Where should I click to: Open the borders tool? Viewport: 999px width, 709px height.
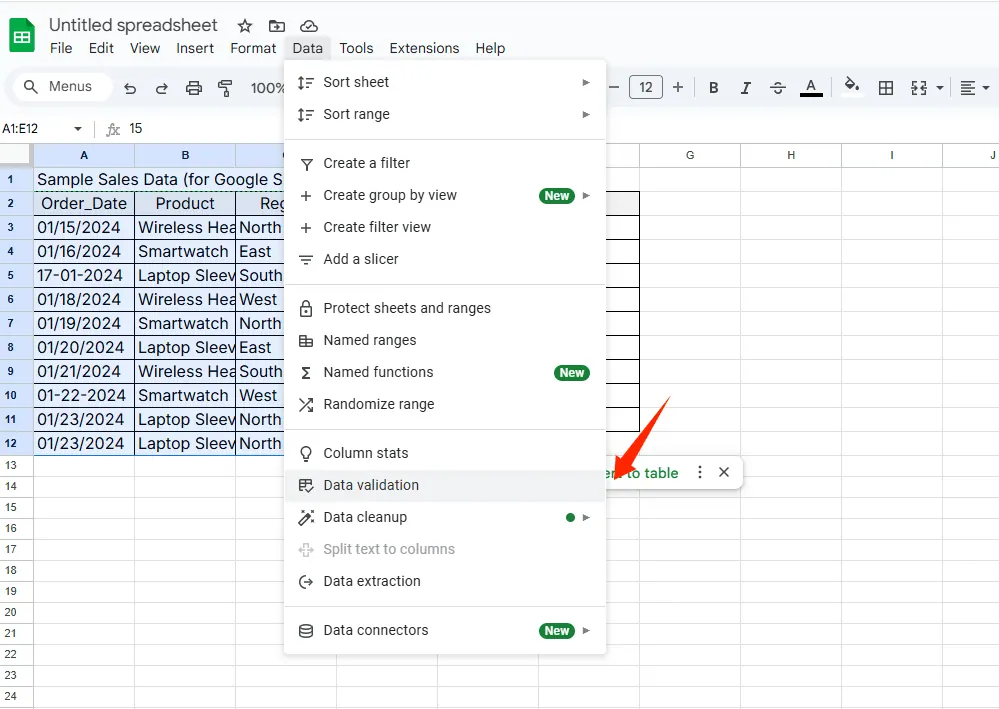pos(885,88)
